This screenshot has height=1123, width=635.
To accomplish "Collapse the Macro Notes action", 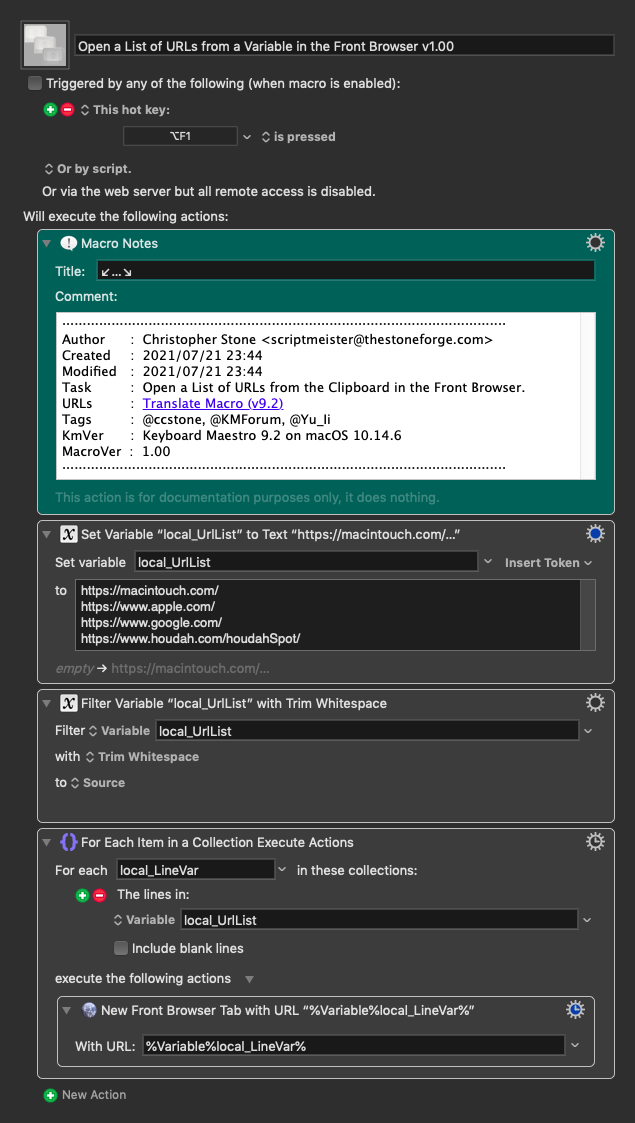I will pos(47,244).
